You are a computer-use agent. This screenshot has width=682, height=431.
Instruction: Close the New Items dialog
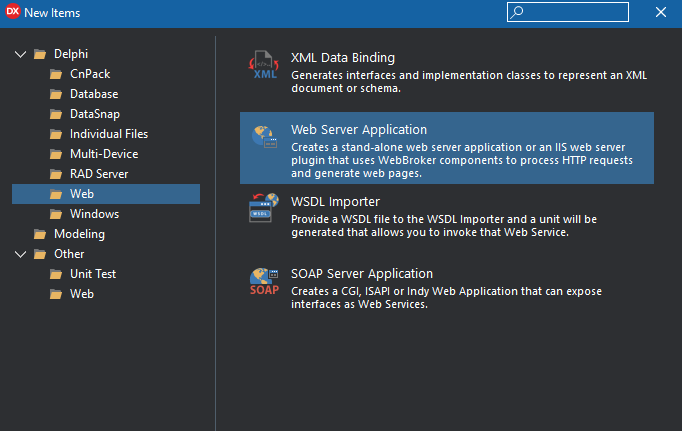click(x=661, y=12)
